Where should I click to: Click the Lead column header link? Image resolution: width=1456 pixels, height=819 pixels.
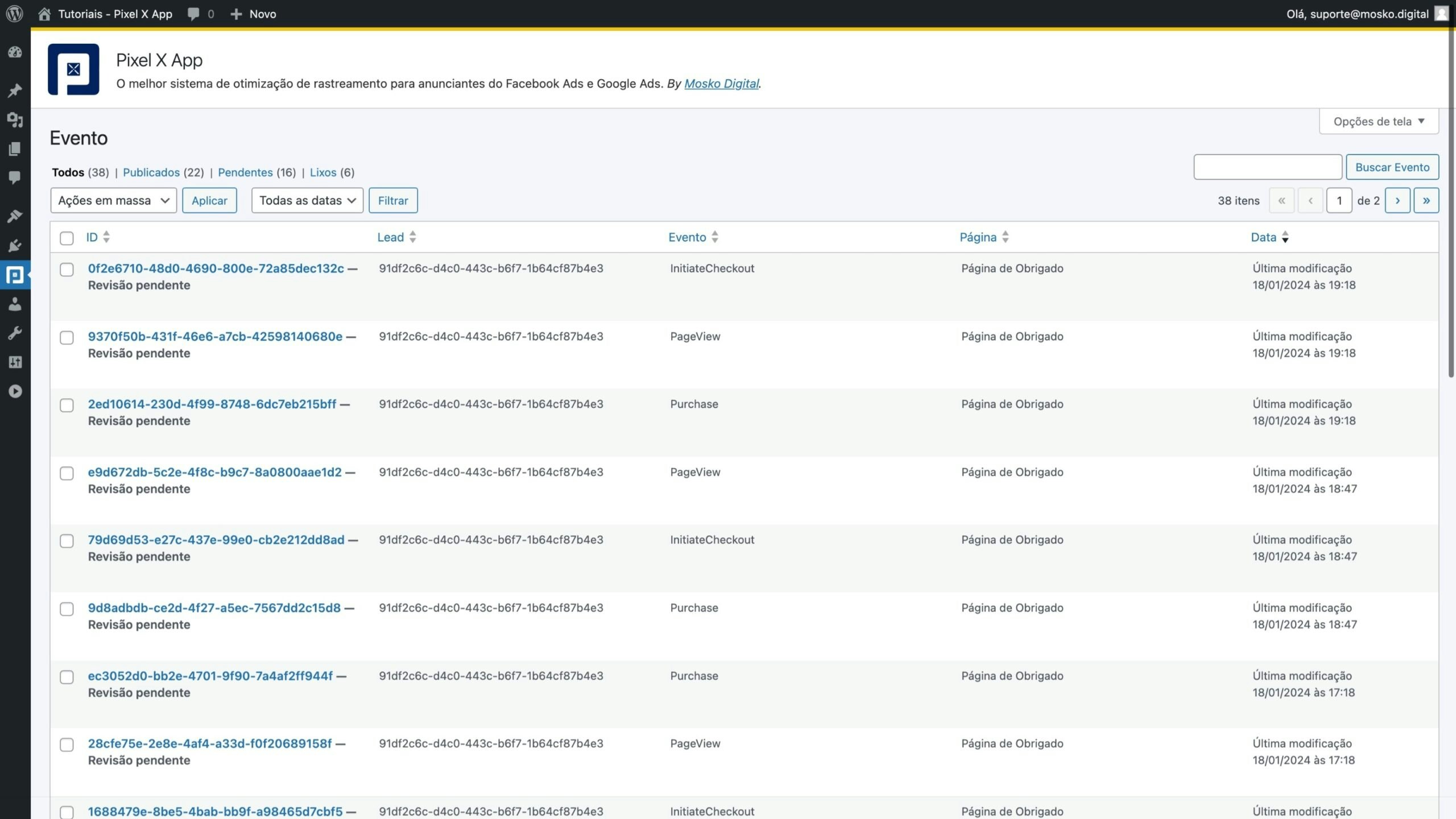point(391,237)
